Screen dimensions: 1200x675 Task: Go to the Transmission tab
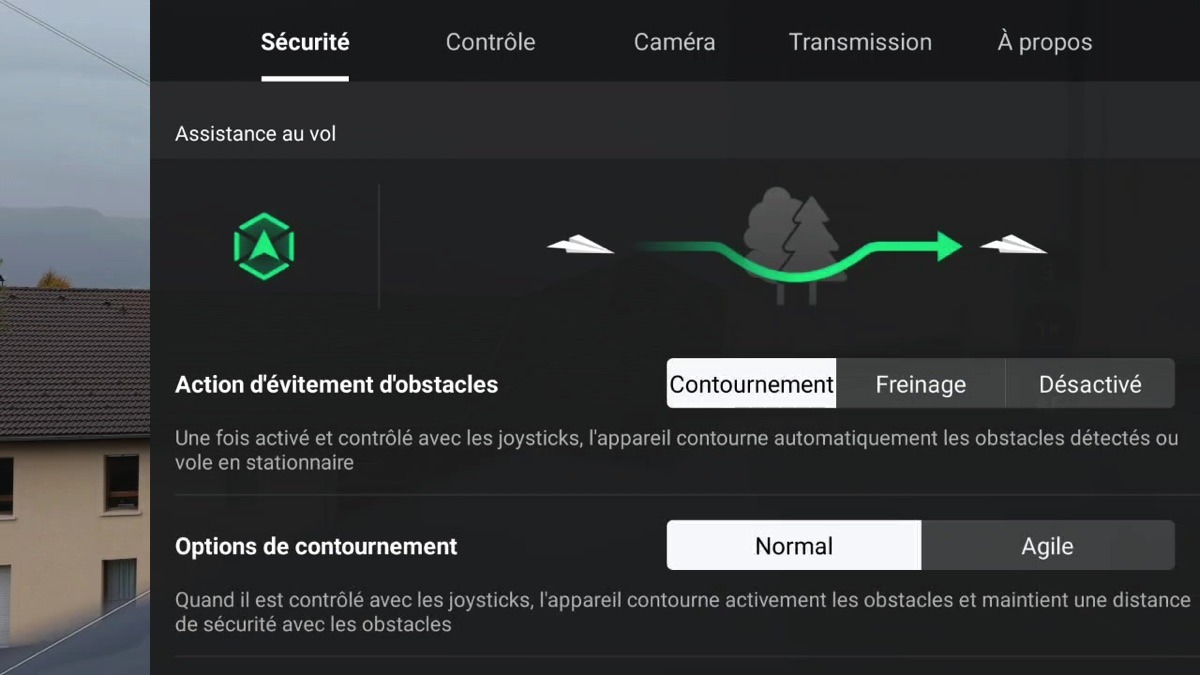coord(860,42)
